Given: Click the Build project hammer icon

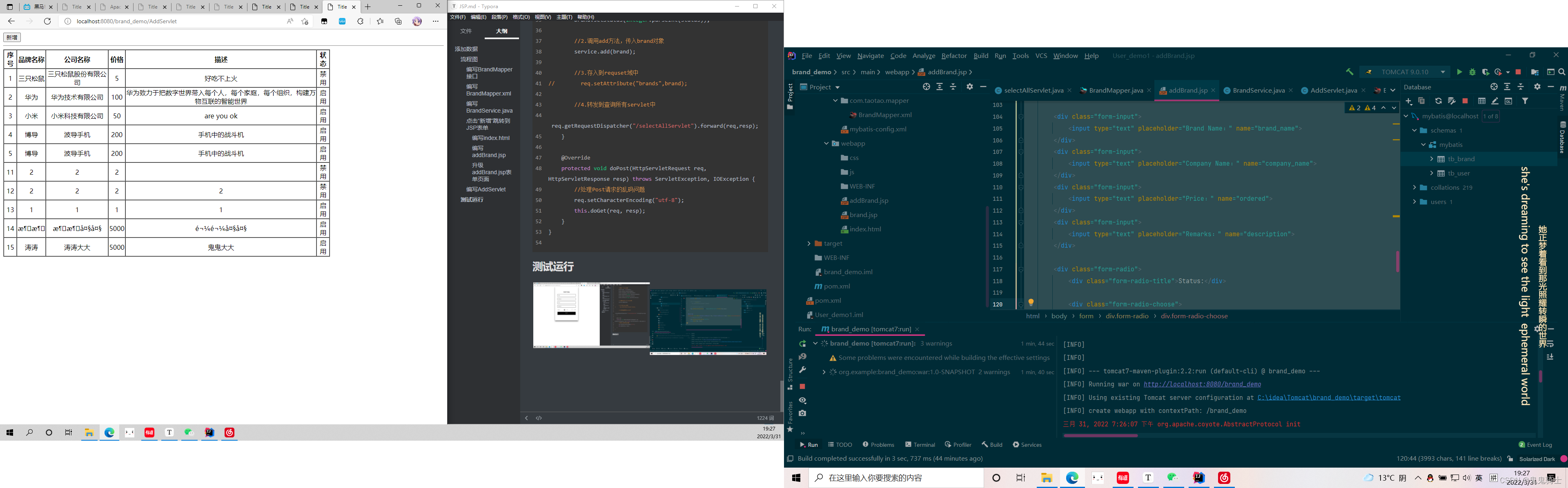Looking at the screenshot, I should (x=1350, y=72).
